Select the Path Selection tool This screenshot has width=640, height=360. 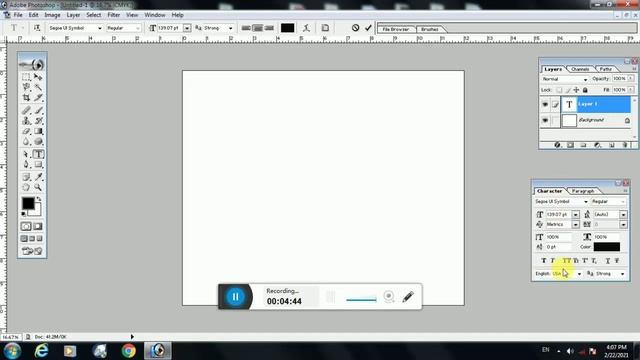click(26, 154)
